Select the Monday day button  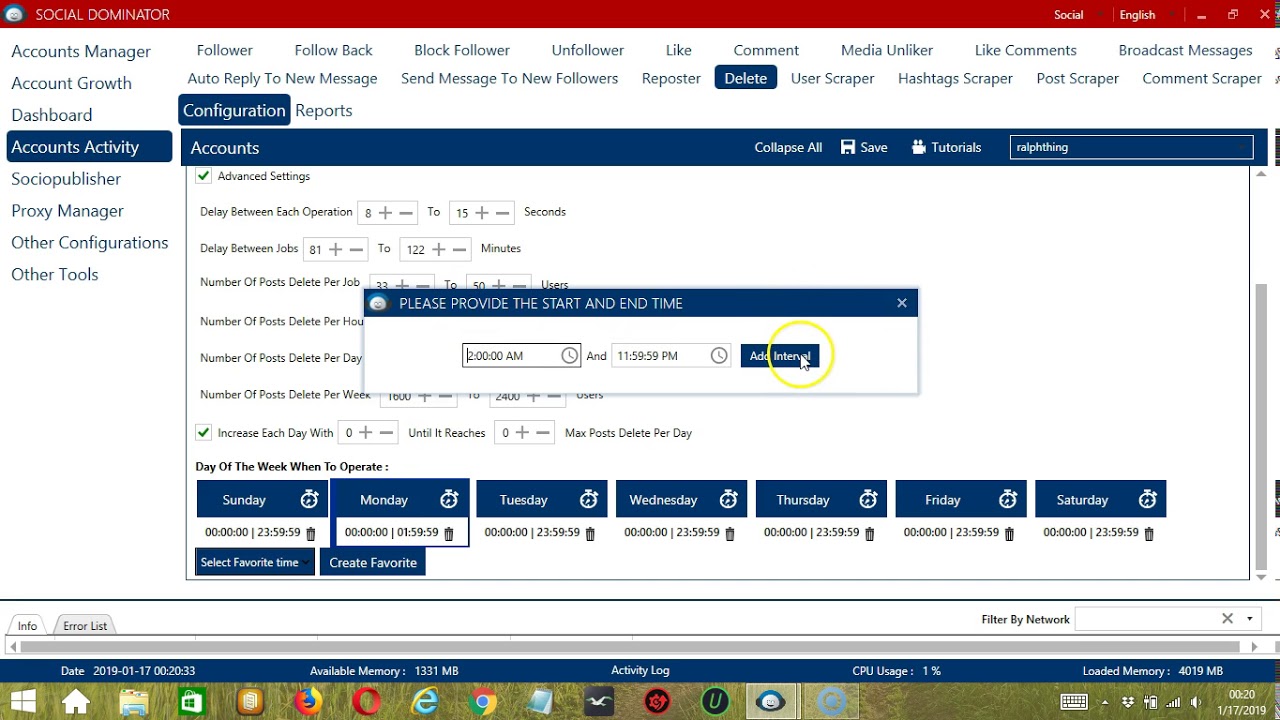coord(384,500)
